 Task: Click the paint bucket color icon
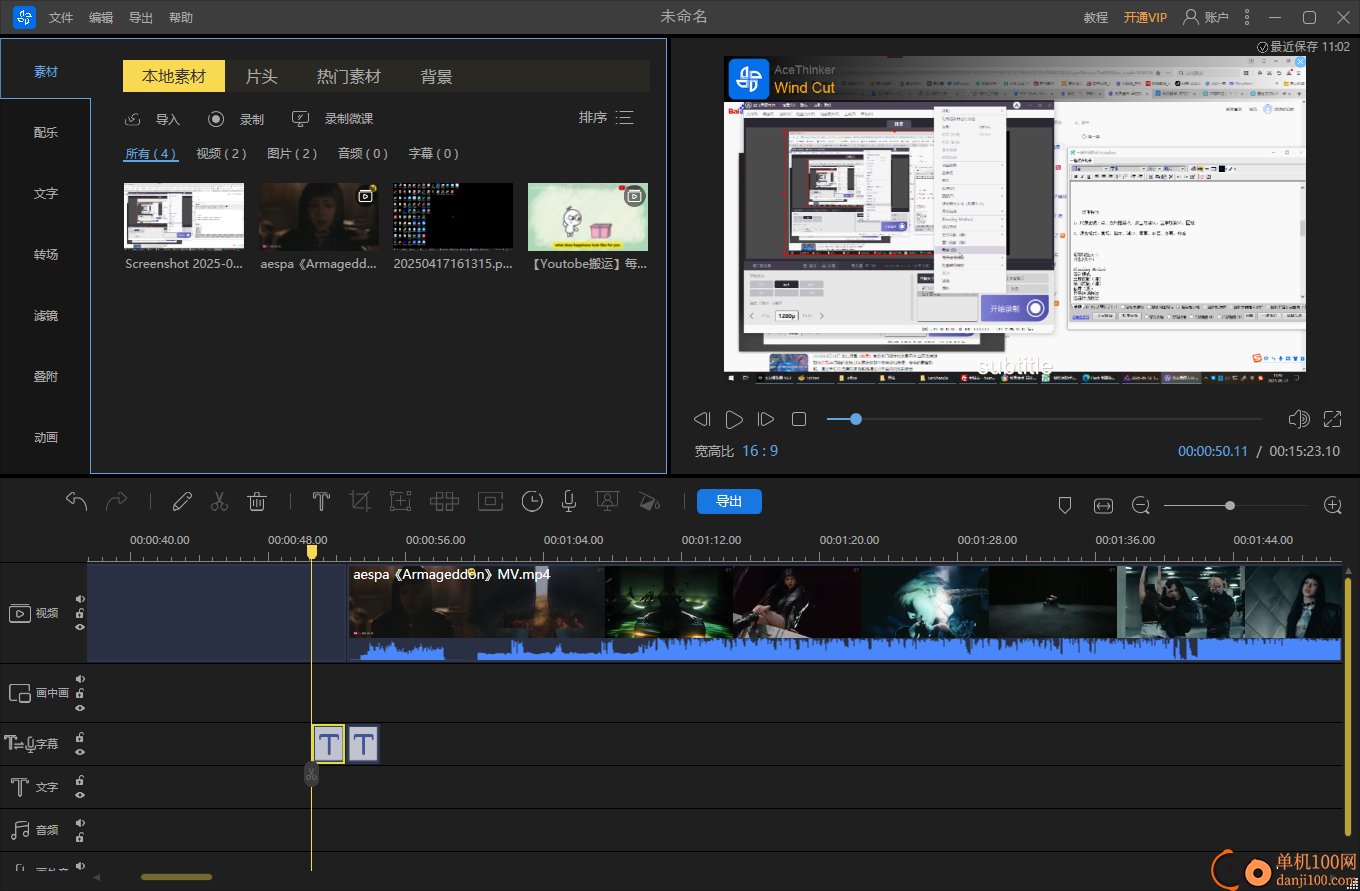[x=649, y=501]
